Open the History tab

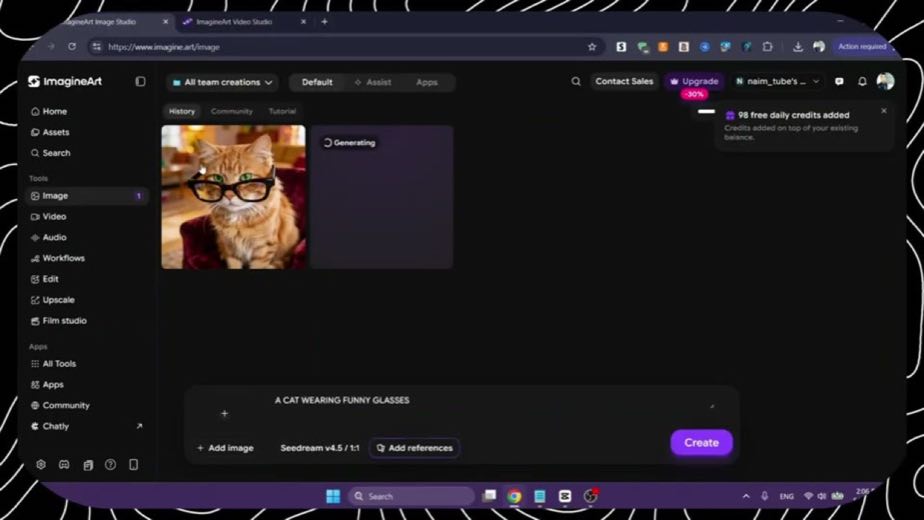(x=182, y=111)
